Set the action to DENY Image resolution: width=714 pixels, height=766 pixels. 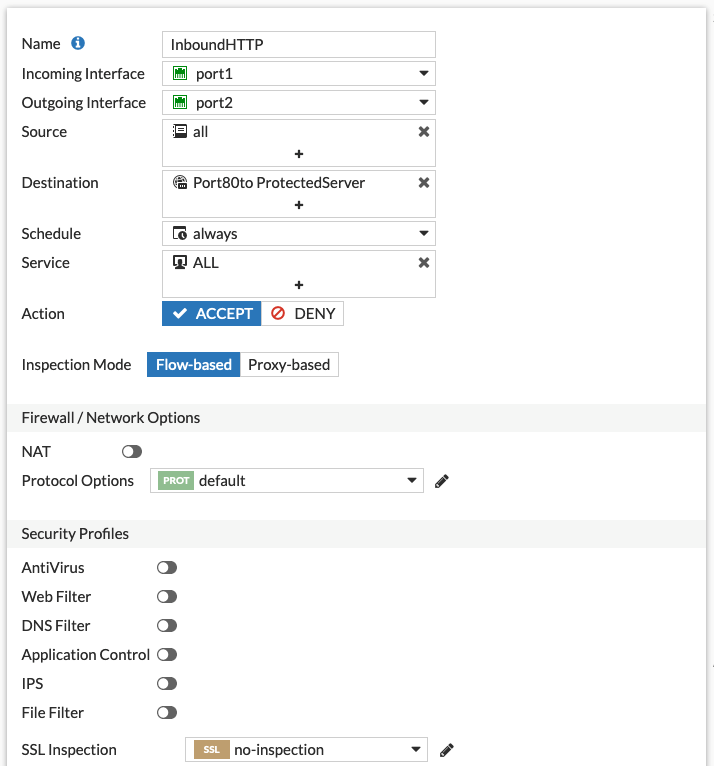click(x=303, y=314)
